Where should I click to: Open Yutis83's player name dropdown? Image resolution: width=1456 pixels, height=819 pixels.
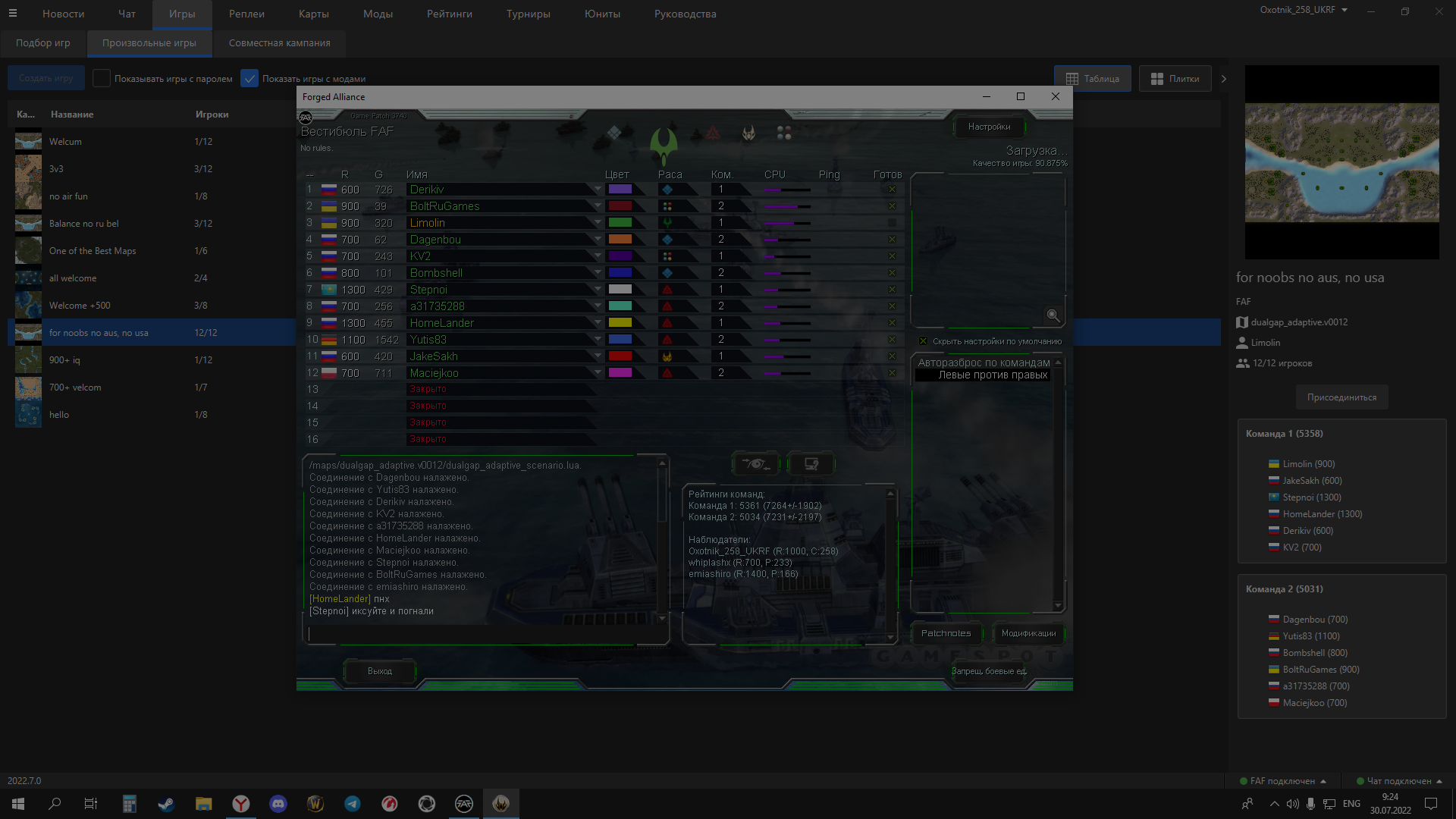[598, 340]
